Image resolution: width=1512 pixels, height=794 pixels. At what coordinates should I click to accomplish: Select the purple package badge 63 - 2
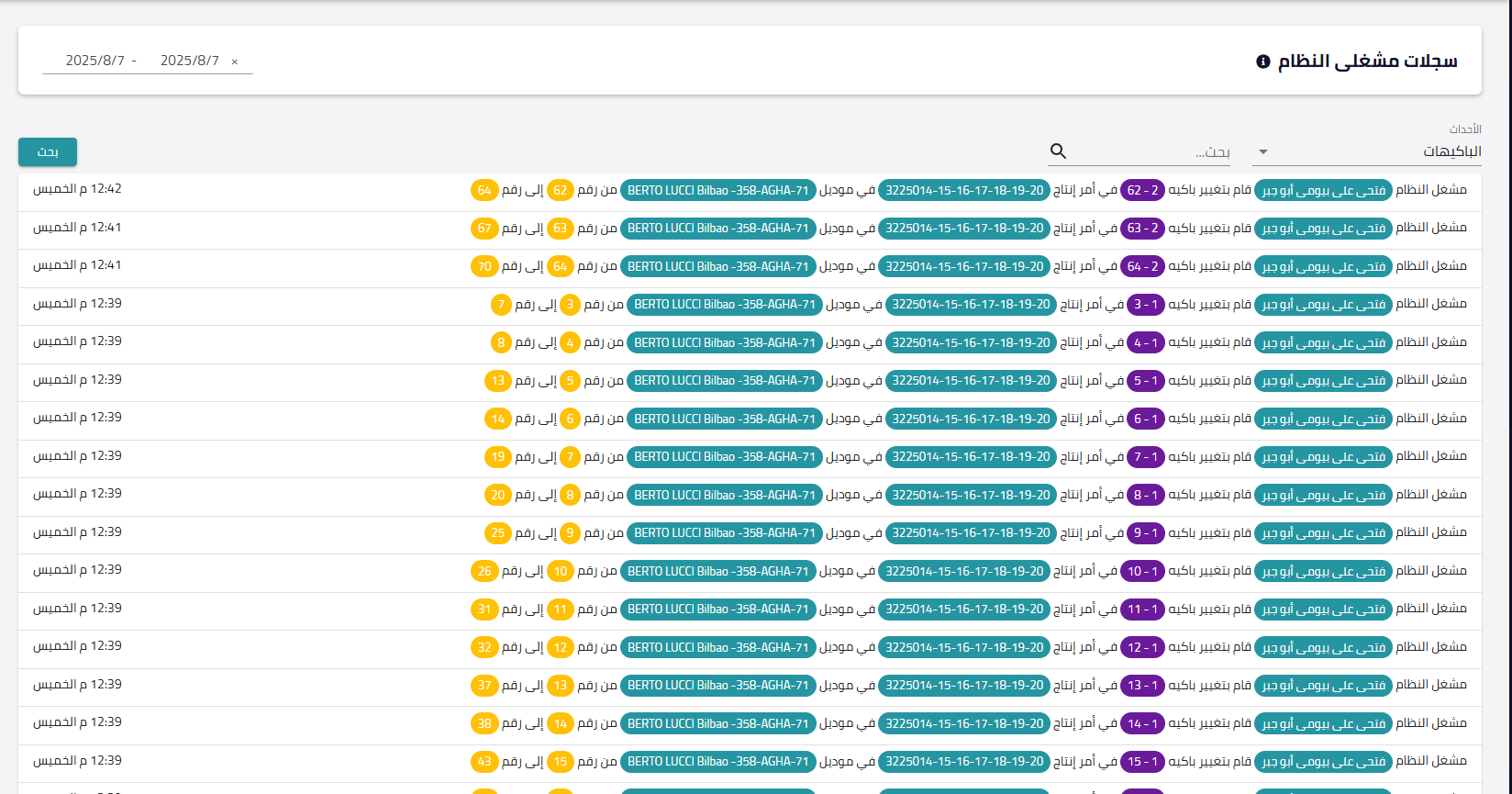coord(1143,229)
